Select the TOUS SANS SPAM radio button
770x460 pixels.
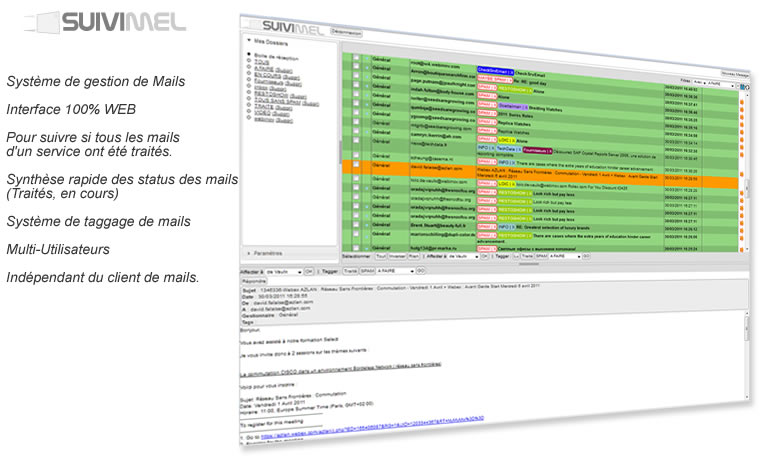tap(249, 100)
